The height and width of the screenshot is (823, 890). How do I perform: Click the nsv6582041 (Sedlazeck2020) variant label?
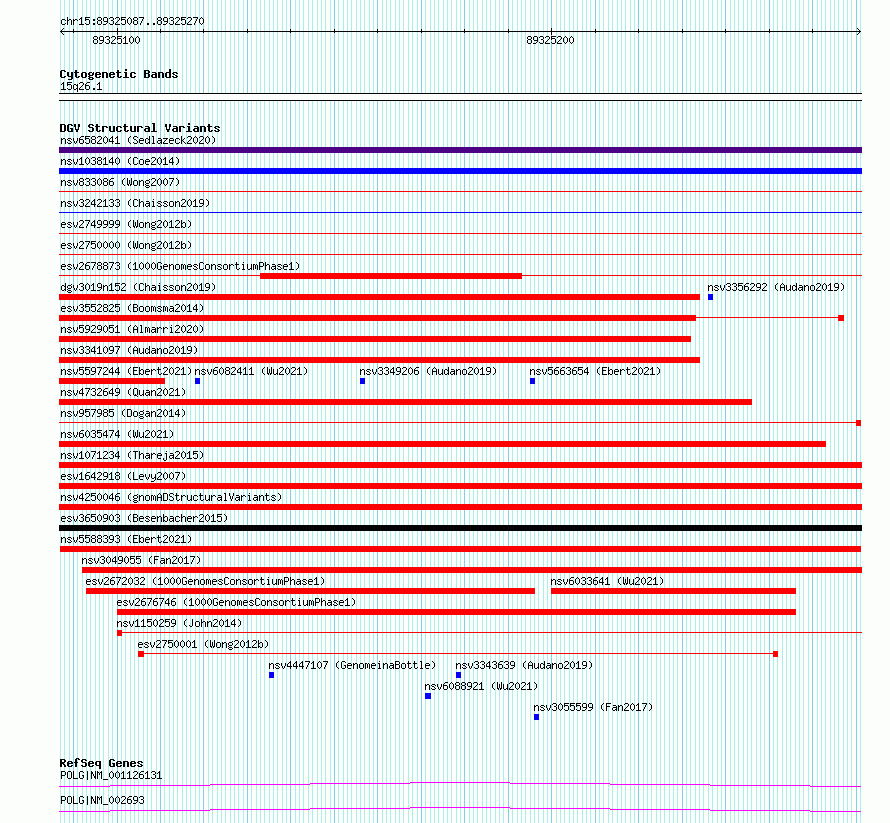(x=138, y=140)
